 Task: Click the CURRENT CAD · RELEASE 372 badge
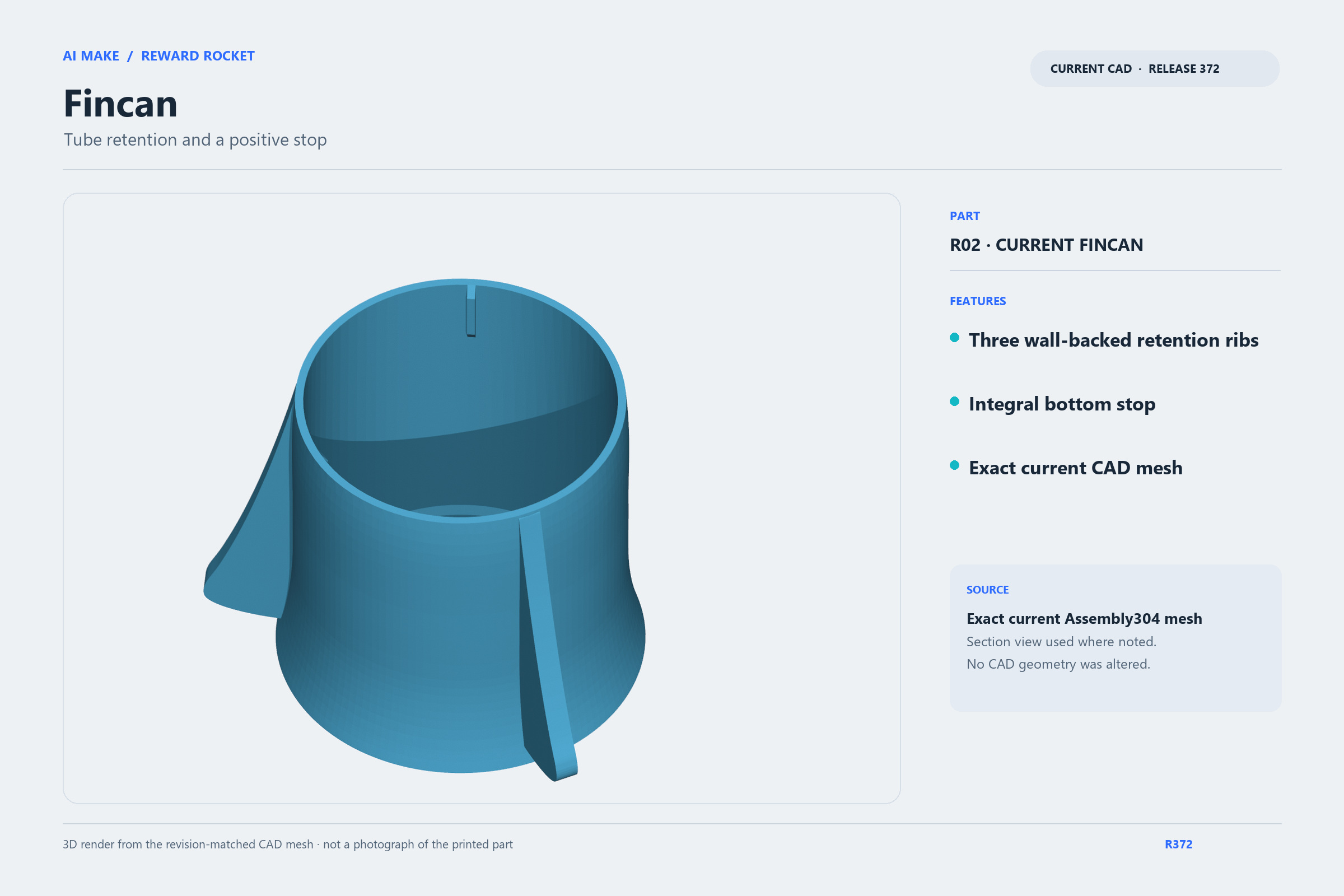[x=1154, y=68]
